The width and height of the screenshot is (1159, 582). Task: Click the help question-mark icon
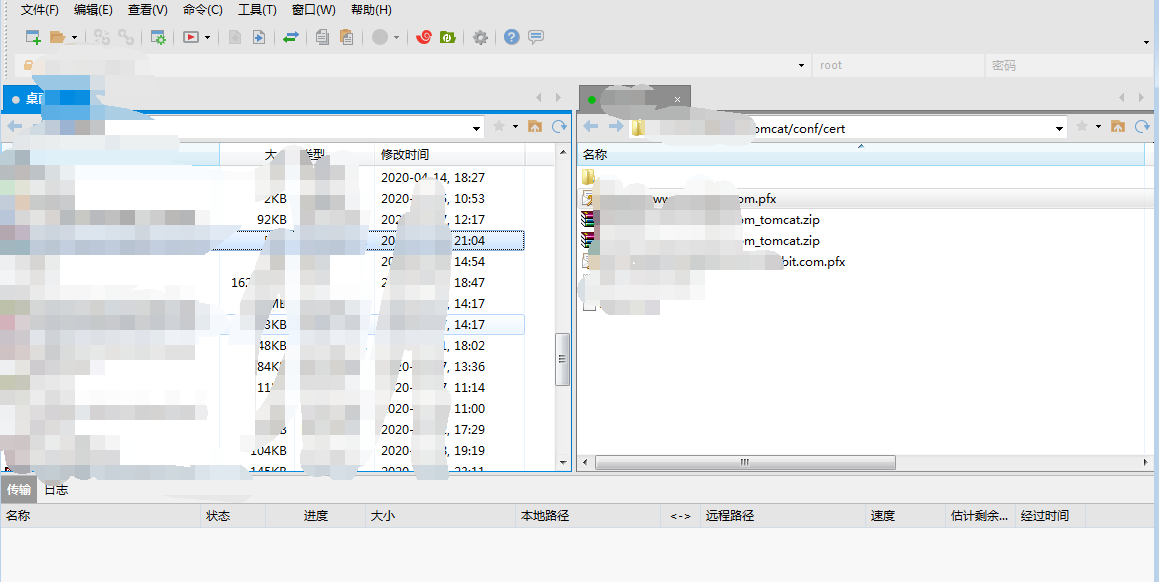coord(510,37)
